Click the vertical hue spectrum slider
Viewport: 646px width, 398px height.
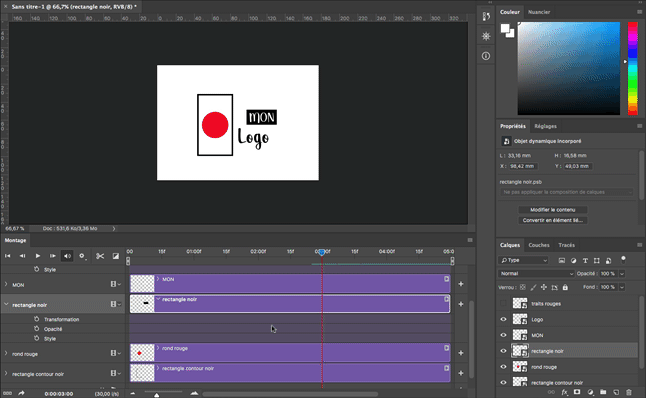[632, 68]
